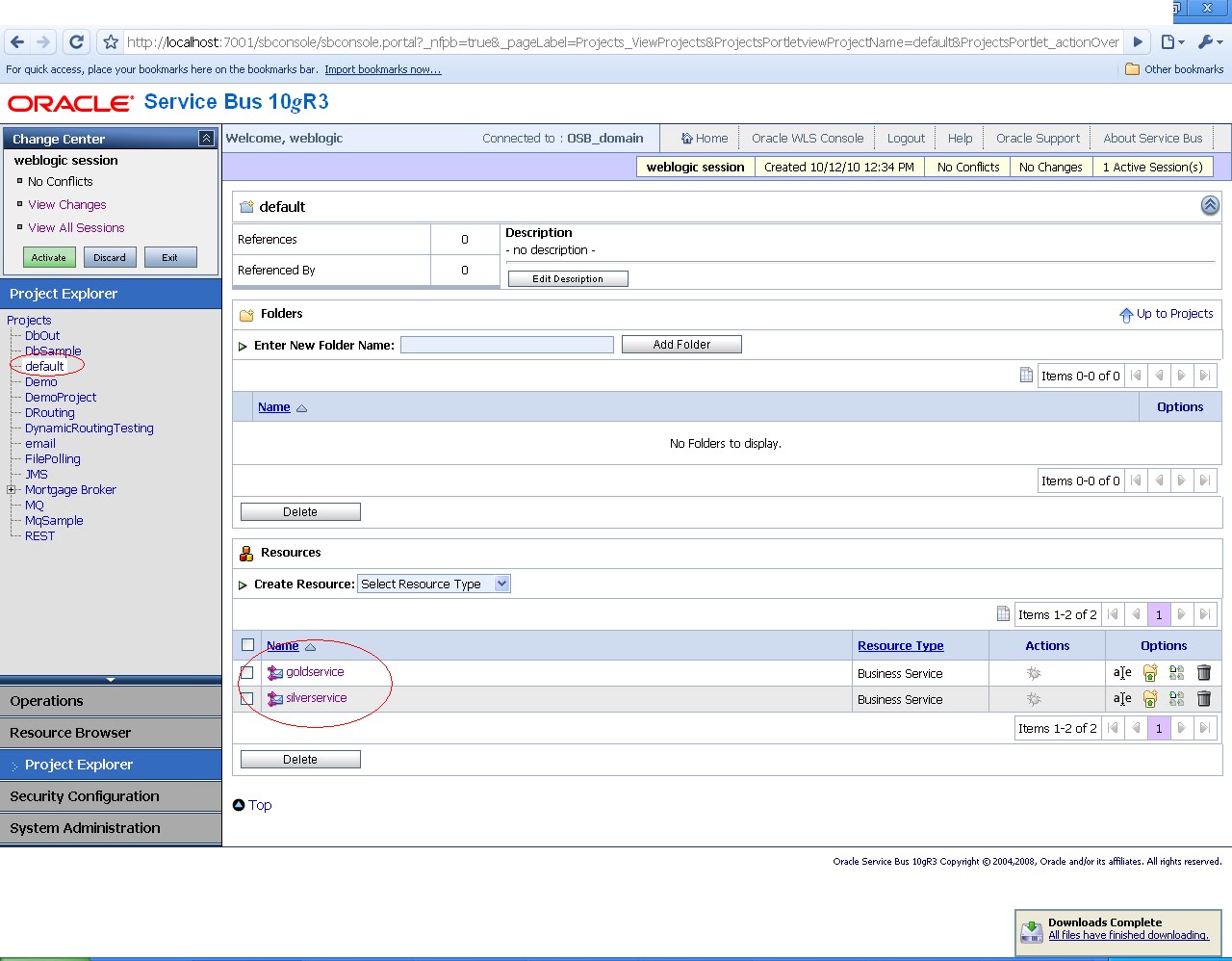1232x961 pixels.
Task: Reload the current page
Action: [76, 42]
